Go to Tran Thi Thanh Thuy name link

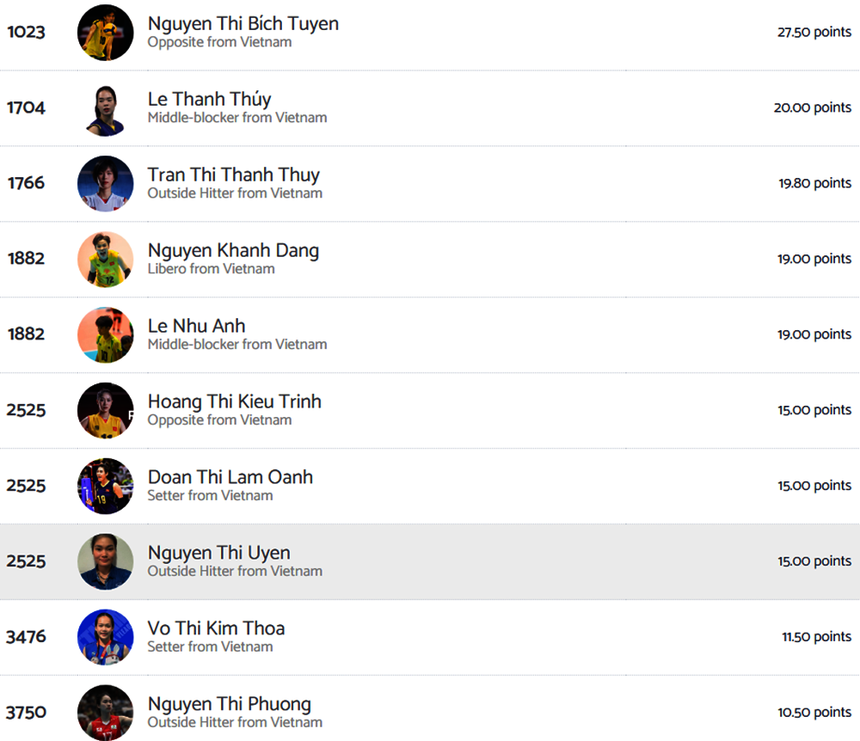click(x=233, y=175)
